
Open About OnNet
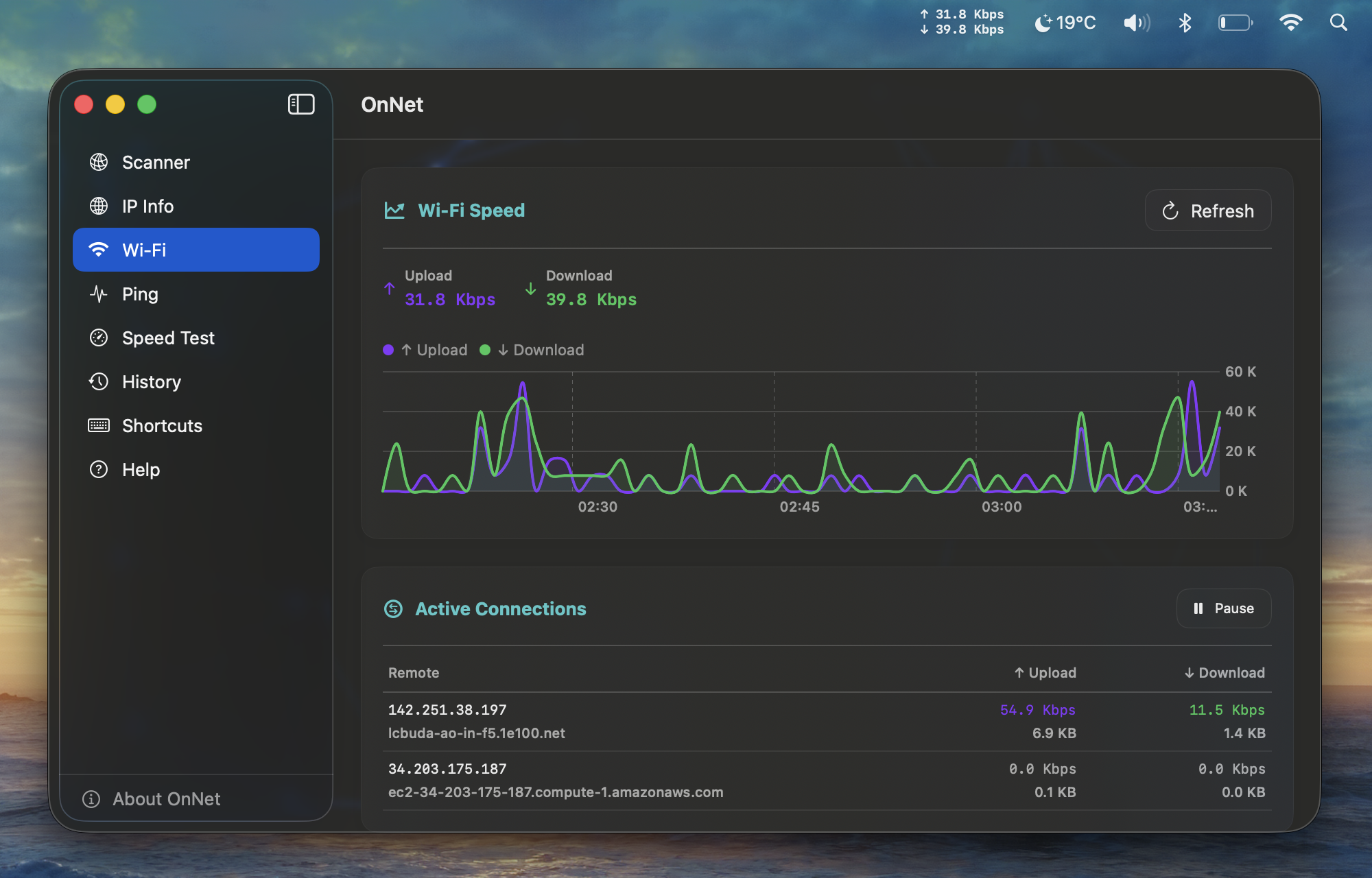coord(166,799)
